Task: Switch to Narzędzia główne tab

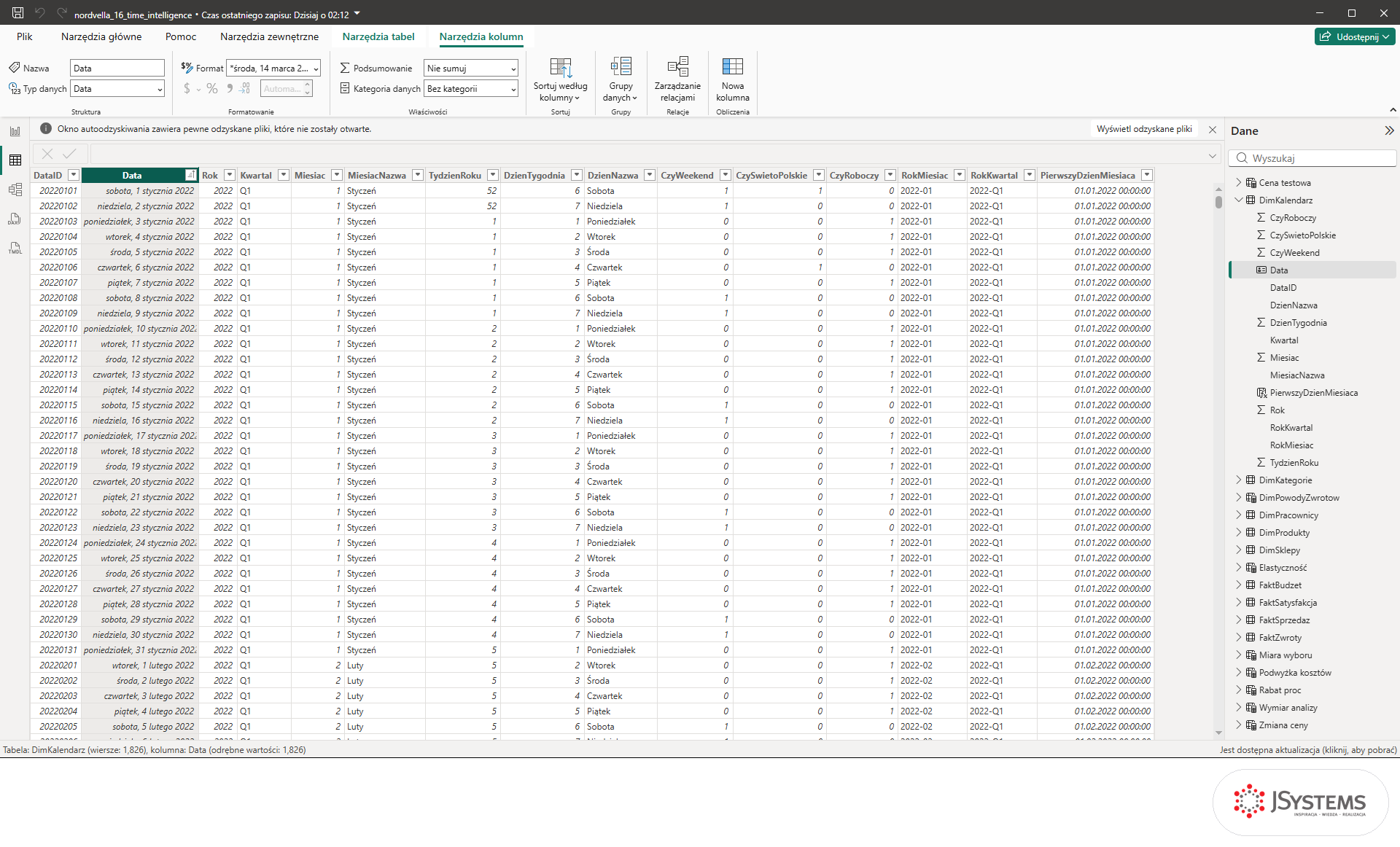Action: point(101,36)
